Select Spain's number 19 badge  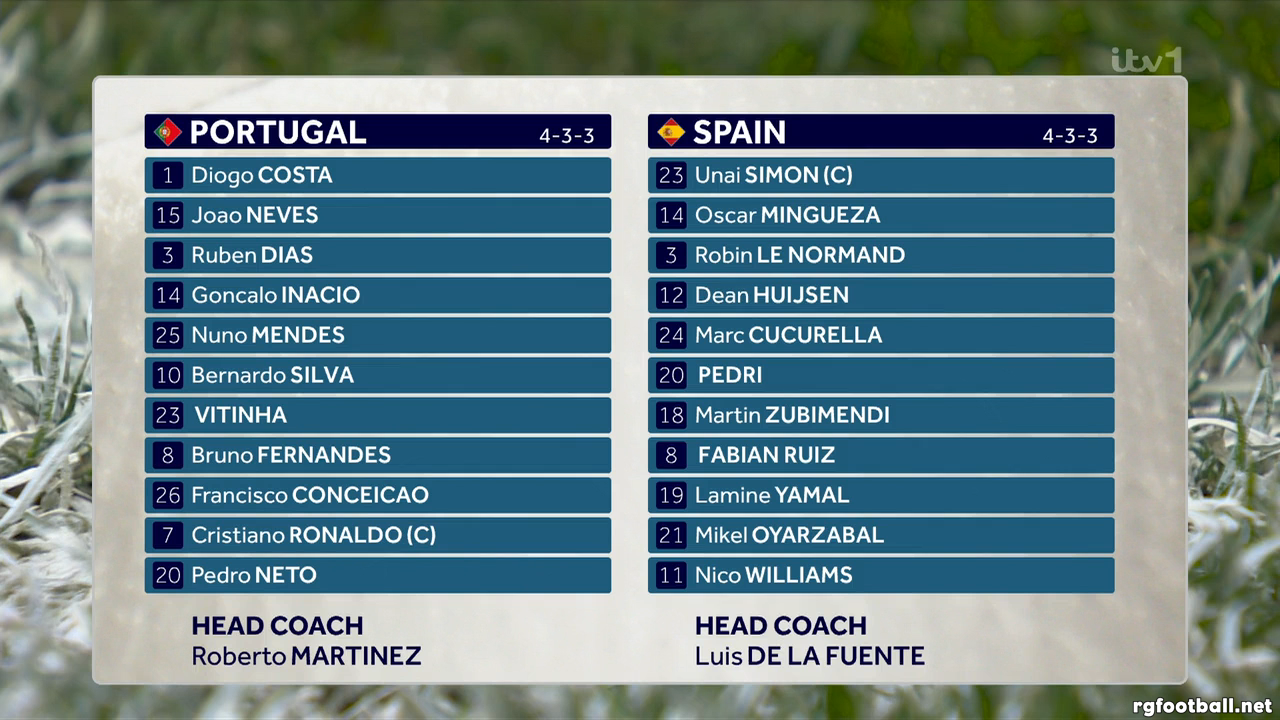[x=671, y=495]
